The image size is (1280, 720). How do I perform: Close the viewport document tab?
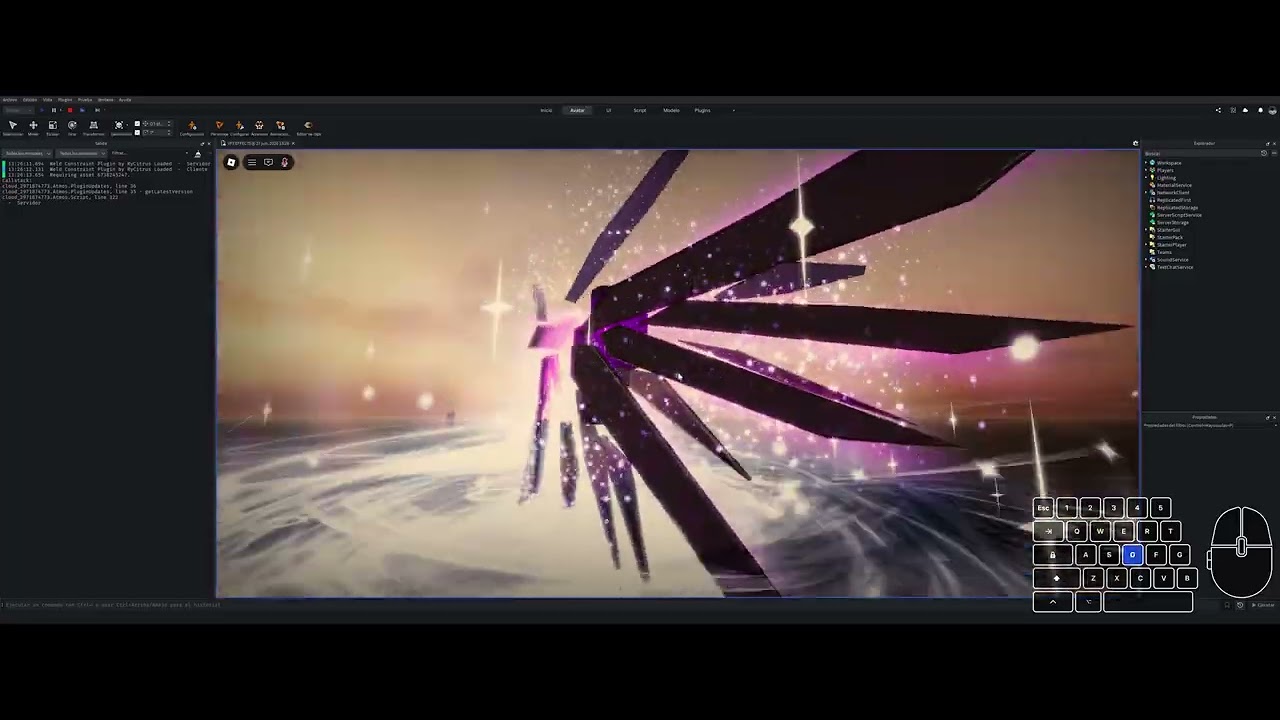coord(293,143)
